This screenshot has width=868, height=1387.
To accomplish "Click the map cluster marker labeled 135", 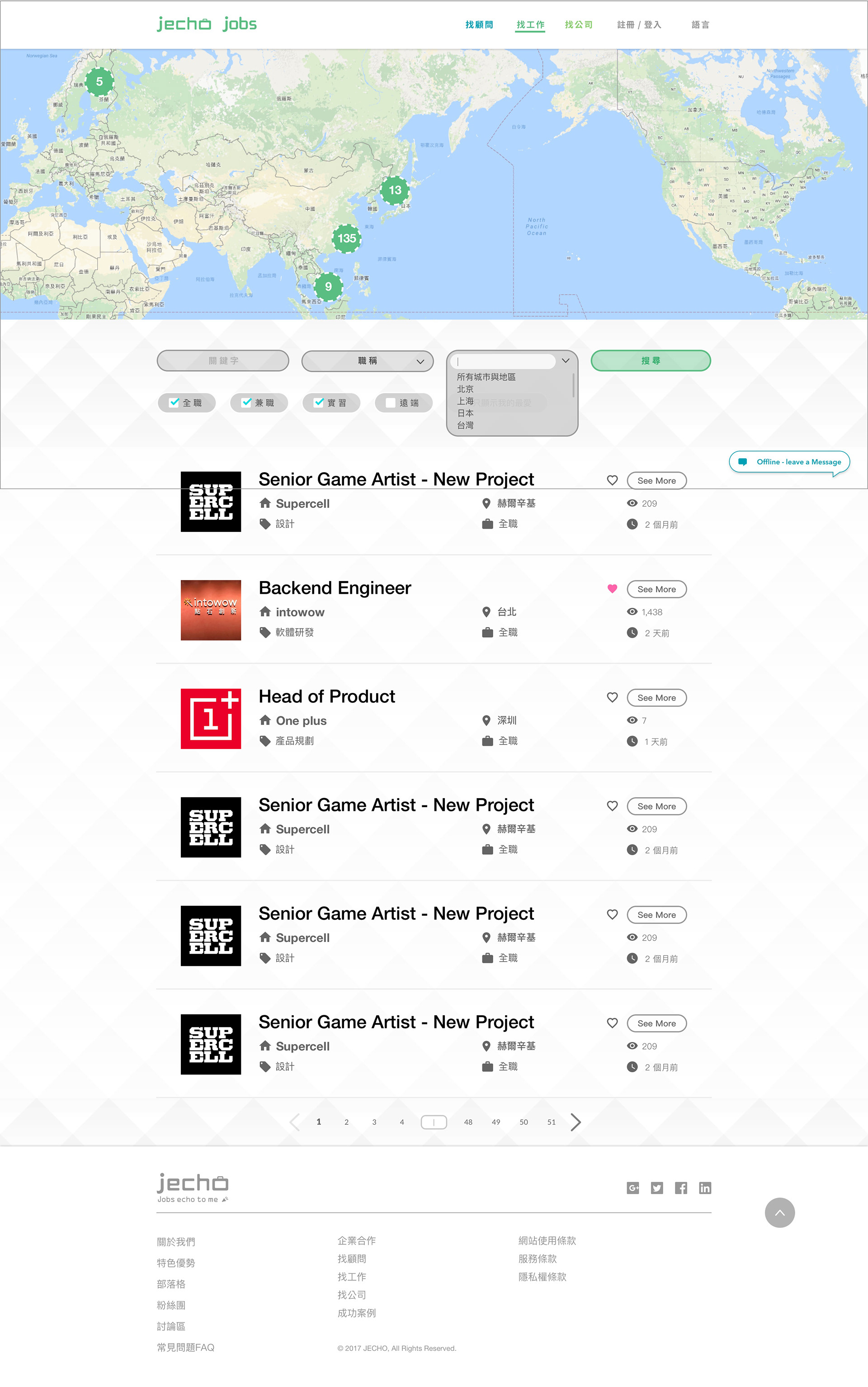I will click(x=347, y=238).
